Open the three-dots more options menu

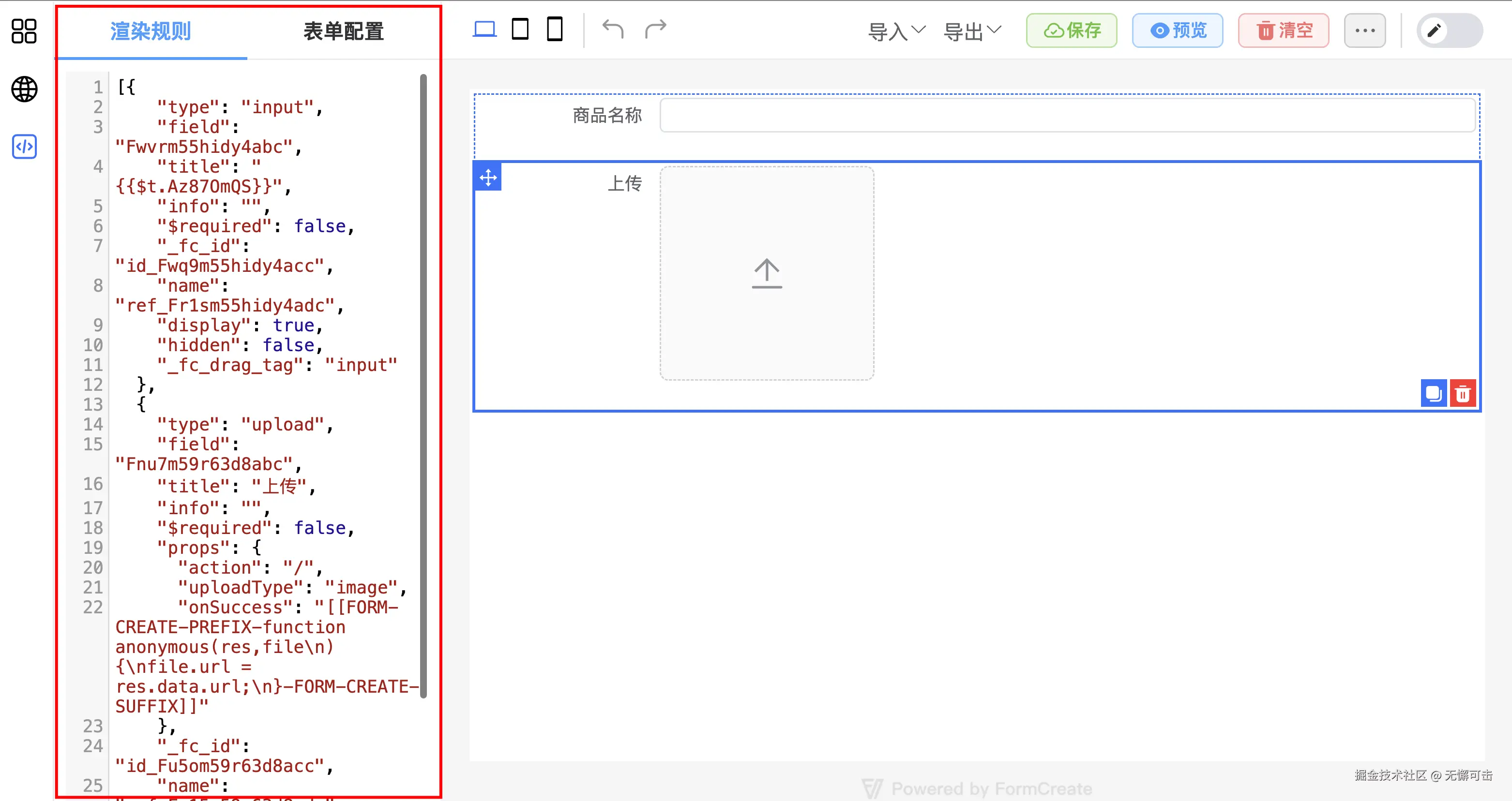(x=1365, y=30)
